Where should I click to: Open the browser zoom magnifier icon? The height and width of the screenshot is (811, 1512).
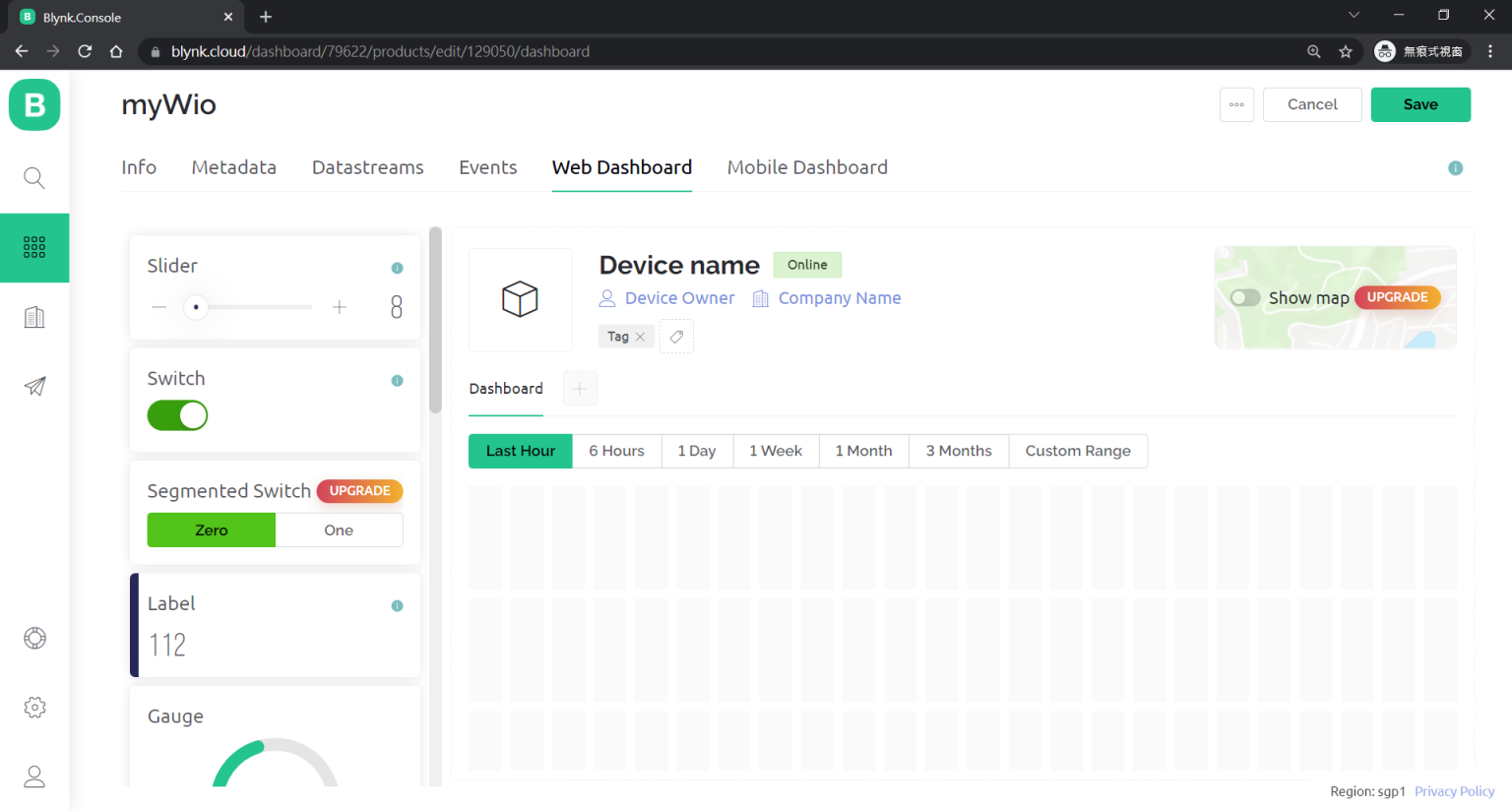(x=1314, y=51)
